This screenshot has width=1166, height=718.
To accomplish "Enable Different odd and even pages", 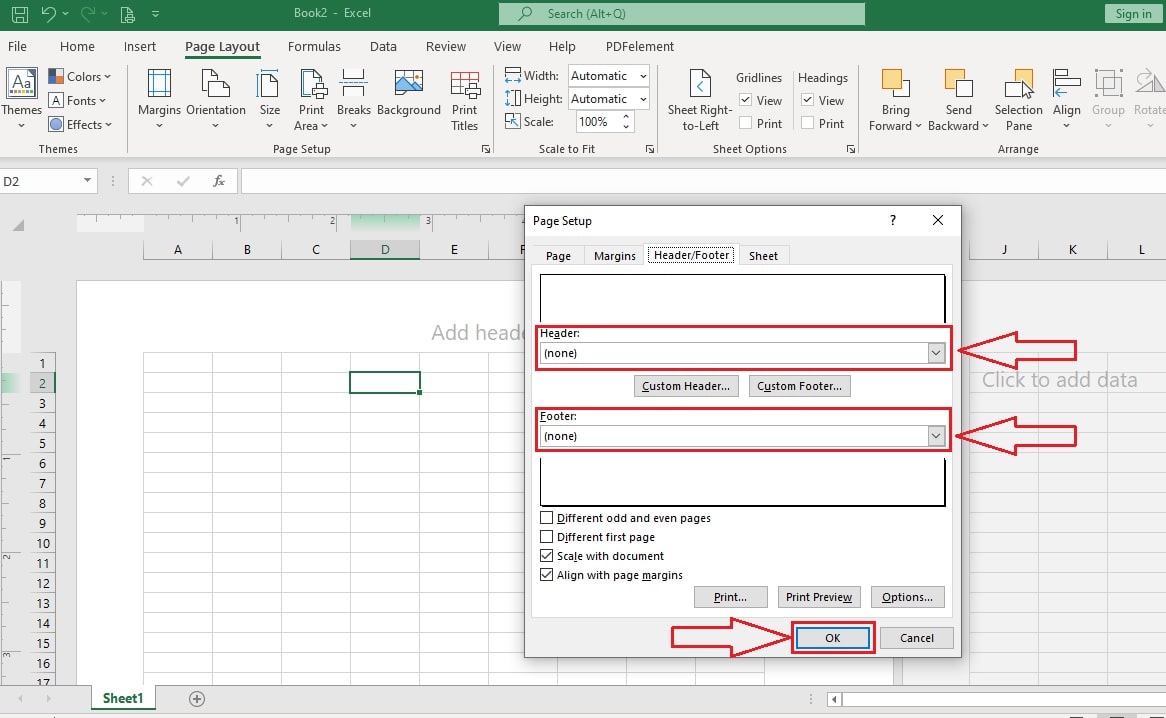I will pos(547,518).
